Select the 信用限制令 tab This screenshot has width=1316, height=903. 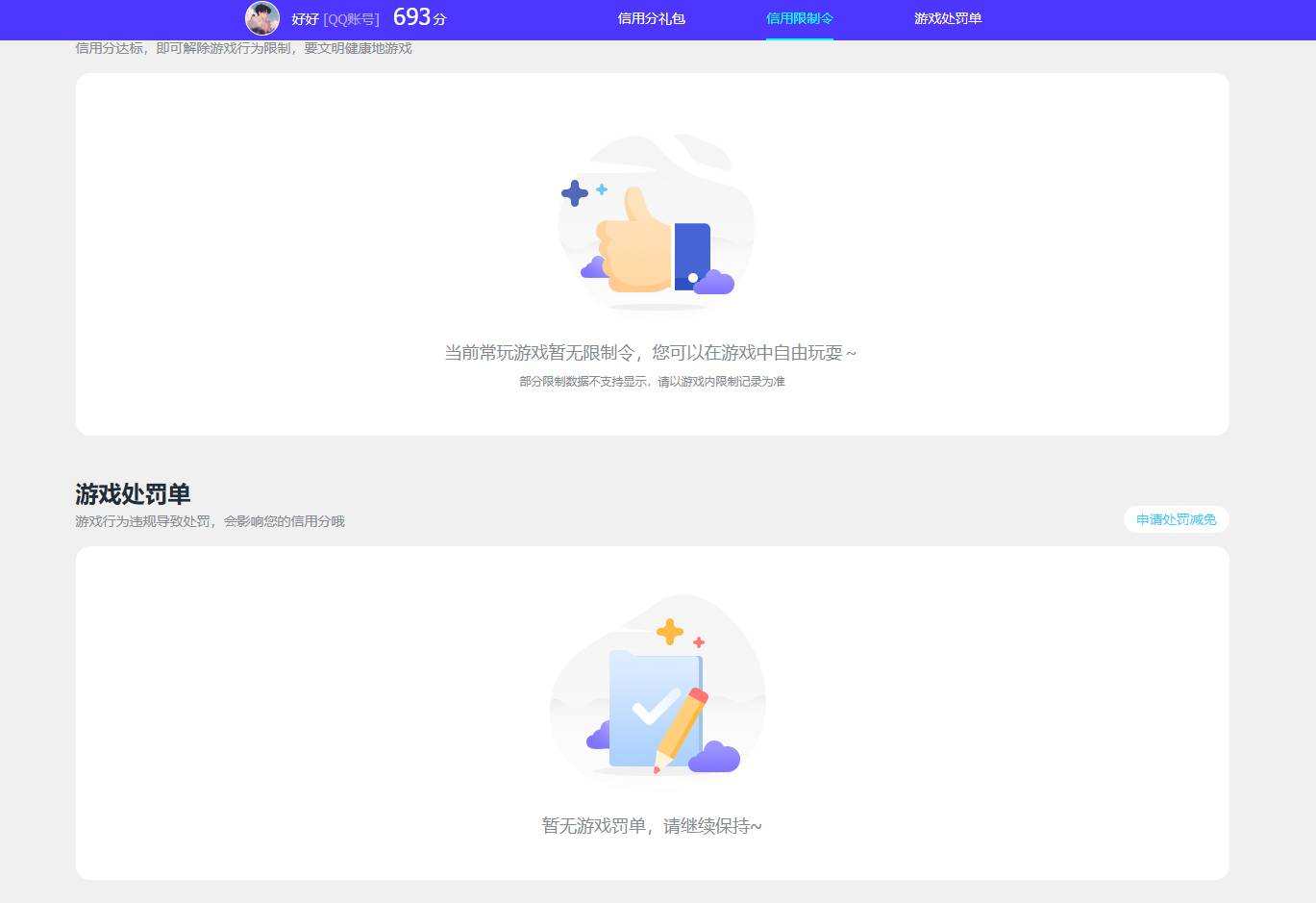pyautogui.click(x=800, y=18)
